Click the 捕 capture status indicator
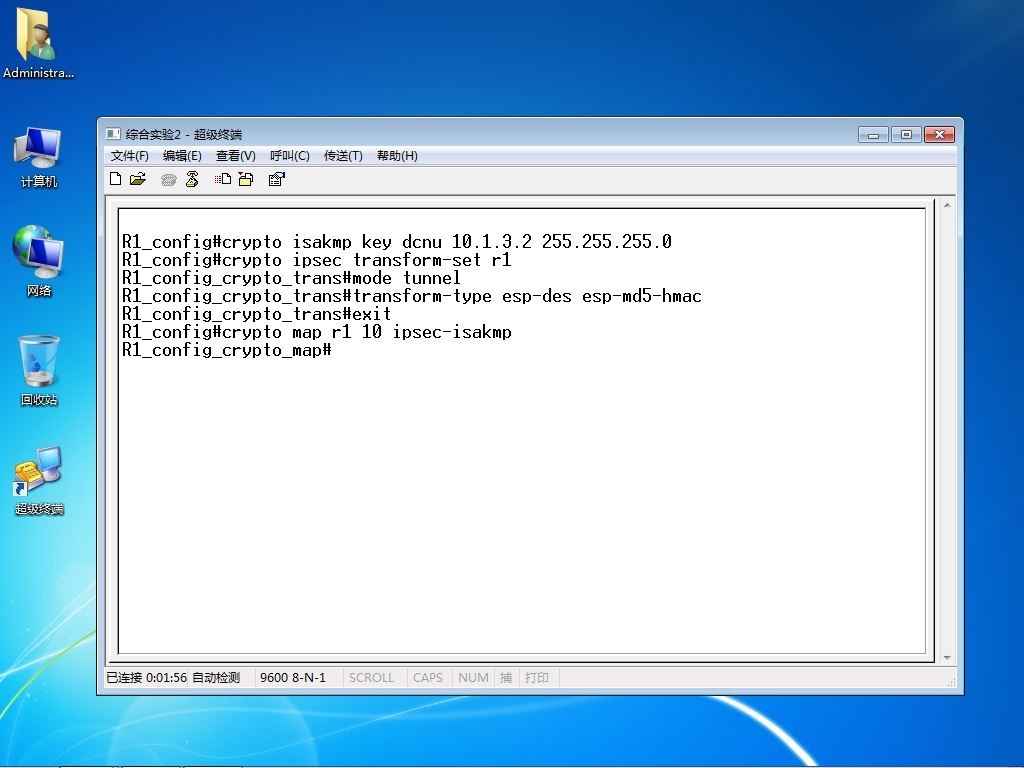Screen dimensions: 1024x768 coord(505,677)
